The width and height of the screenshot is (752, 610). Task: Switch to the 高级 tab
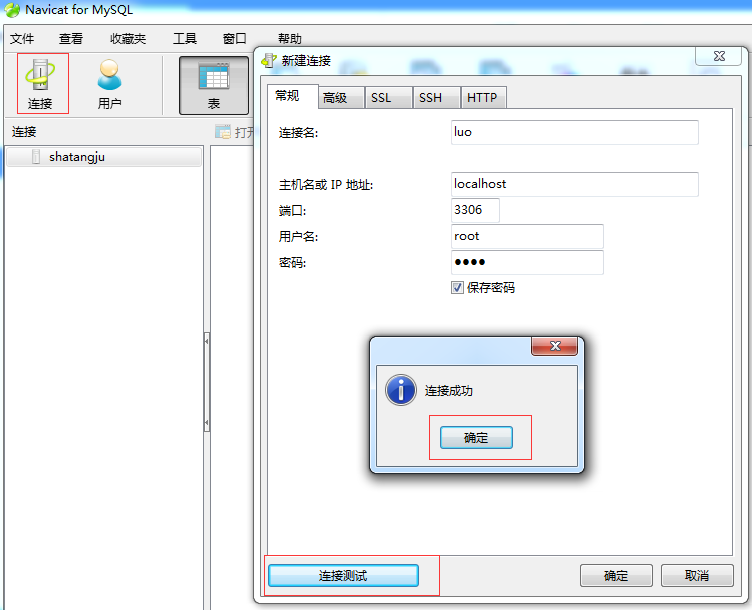341,98
